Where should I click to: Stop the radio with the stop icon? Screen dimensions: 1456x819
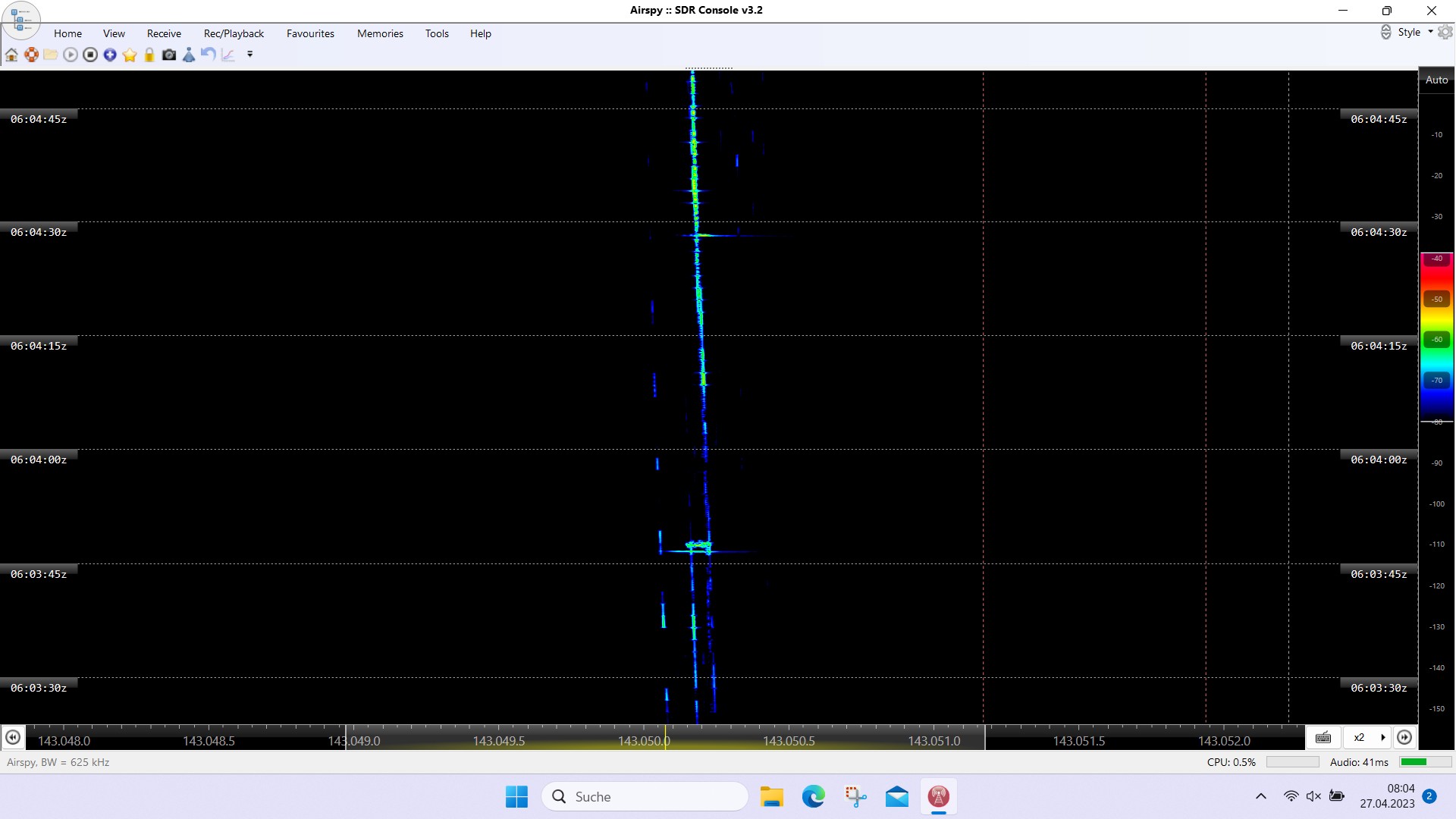pos(90,55)
